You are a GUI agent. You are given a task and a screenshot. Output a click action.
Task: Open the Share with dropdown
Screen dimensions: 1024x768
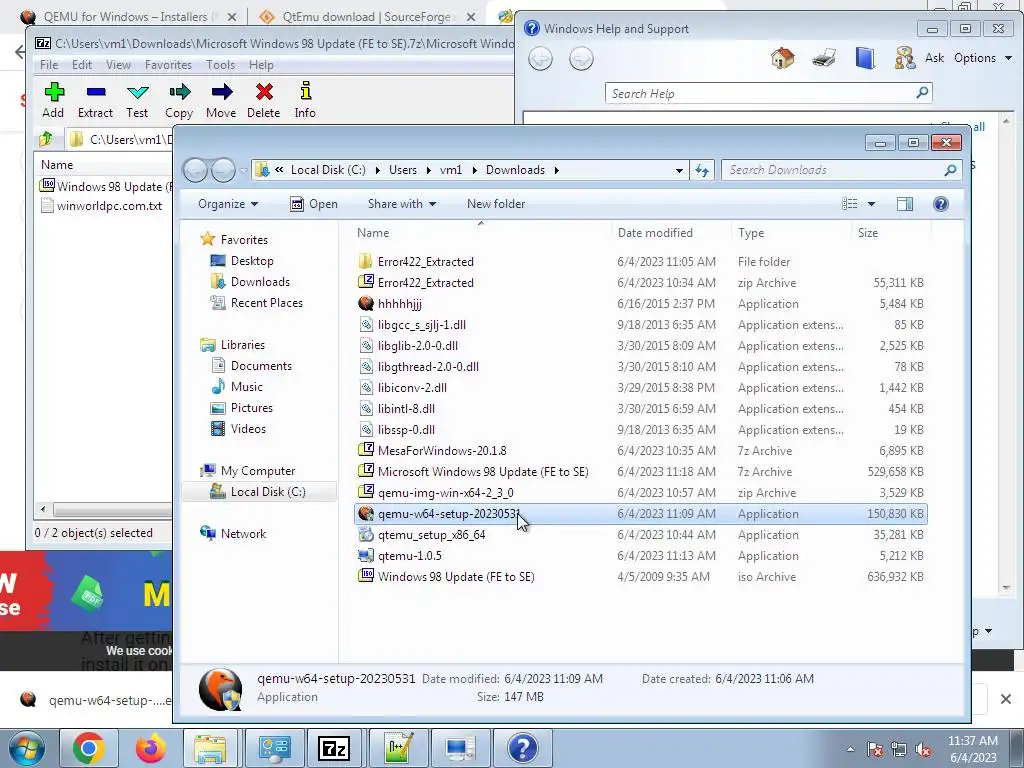(x=402, y=204)
